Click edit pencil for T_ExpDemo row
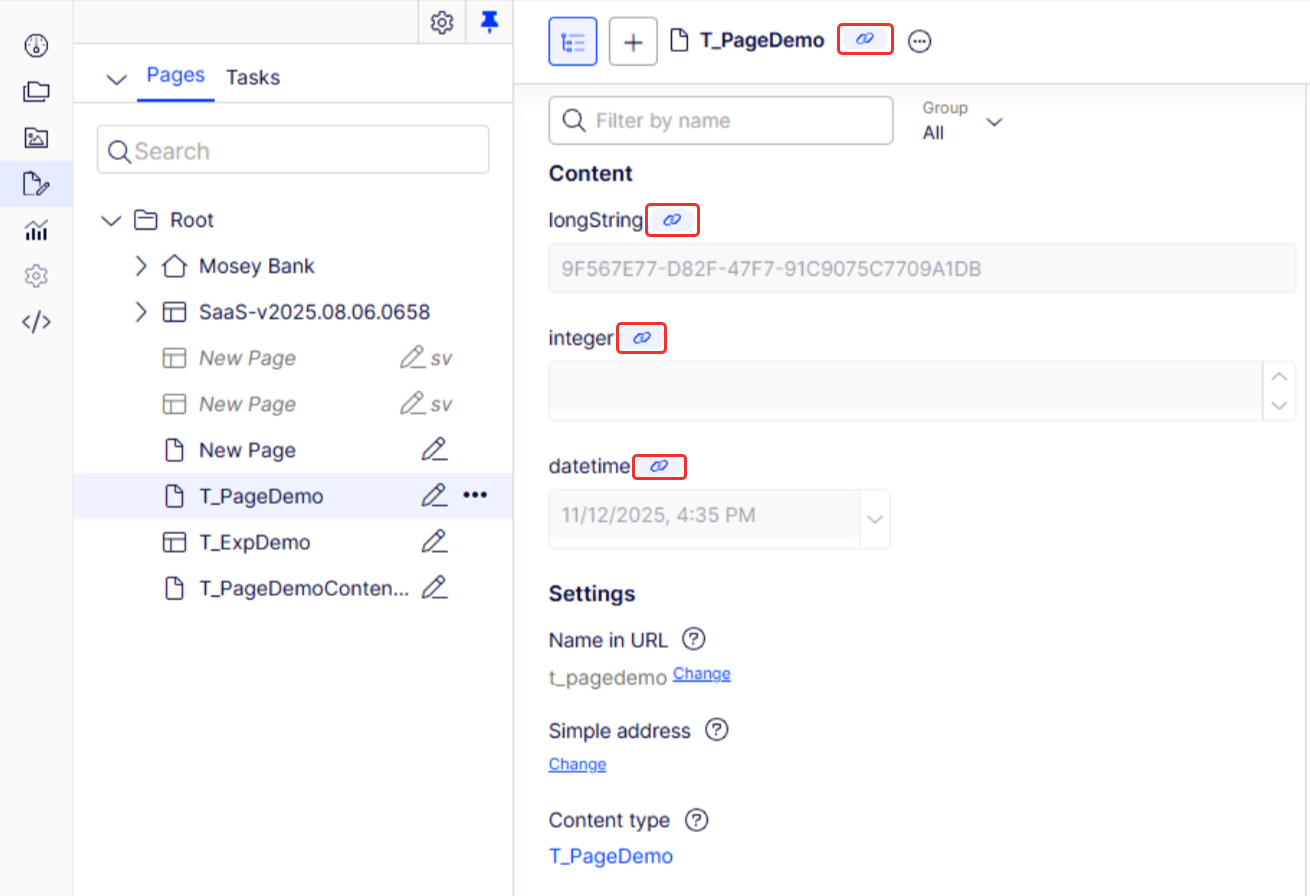Screen dimensions: 1310x896 coord(434,541)
